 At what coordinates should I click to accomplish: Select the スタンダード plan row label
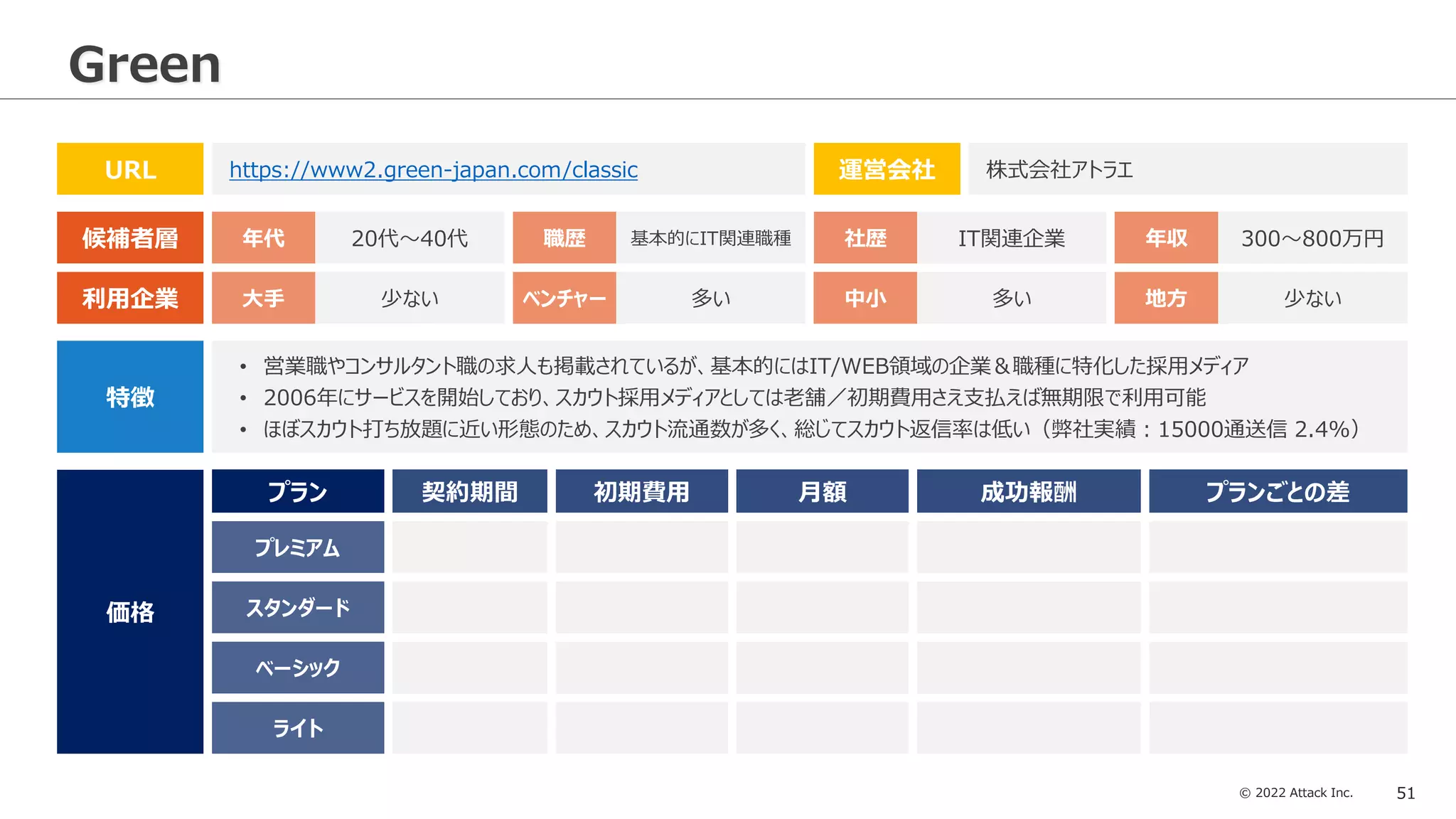tap(298, 607)
